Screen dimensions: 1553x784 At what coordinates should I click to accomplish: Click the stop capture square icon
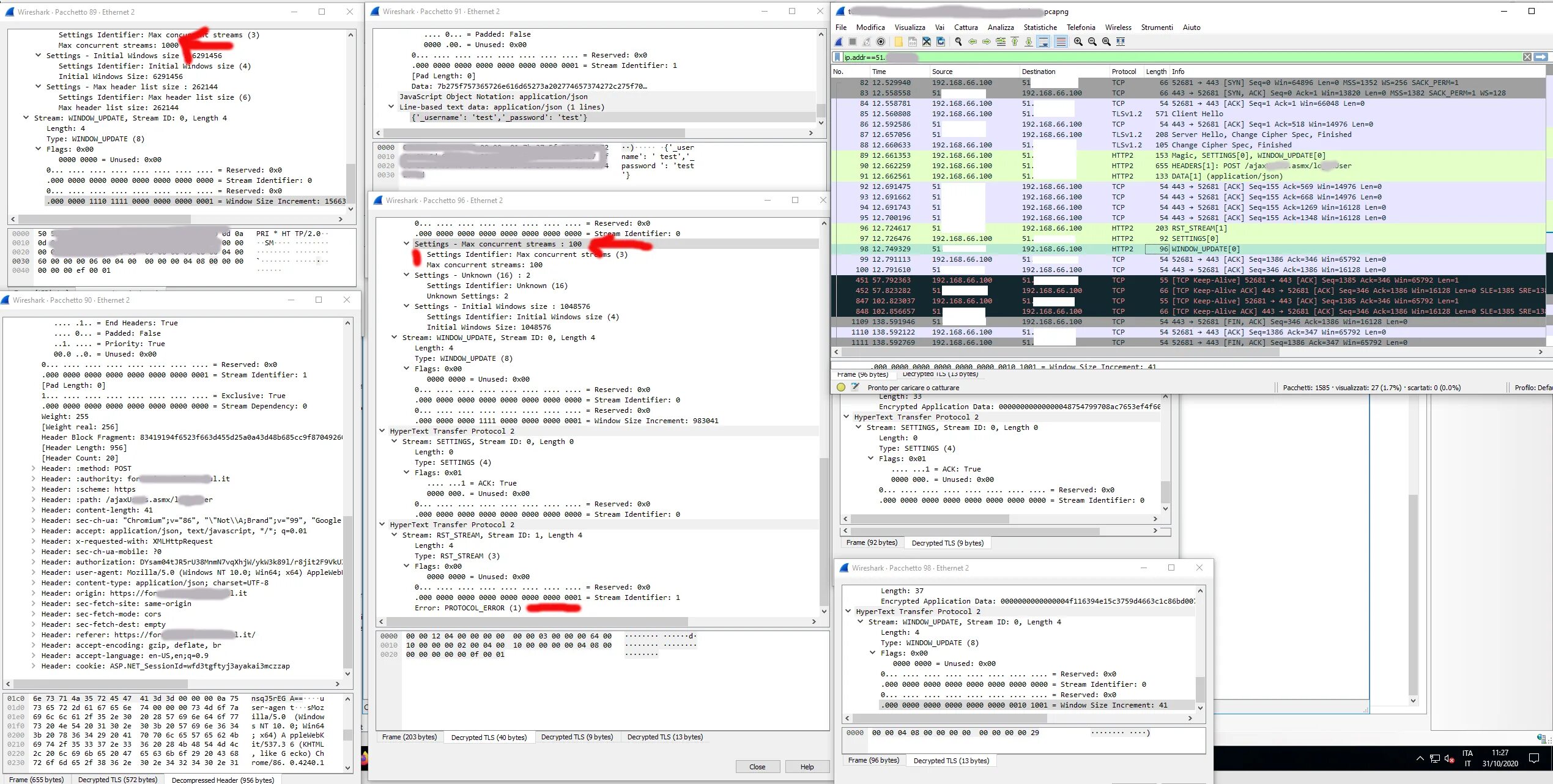point(853,42)
